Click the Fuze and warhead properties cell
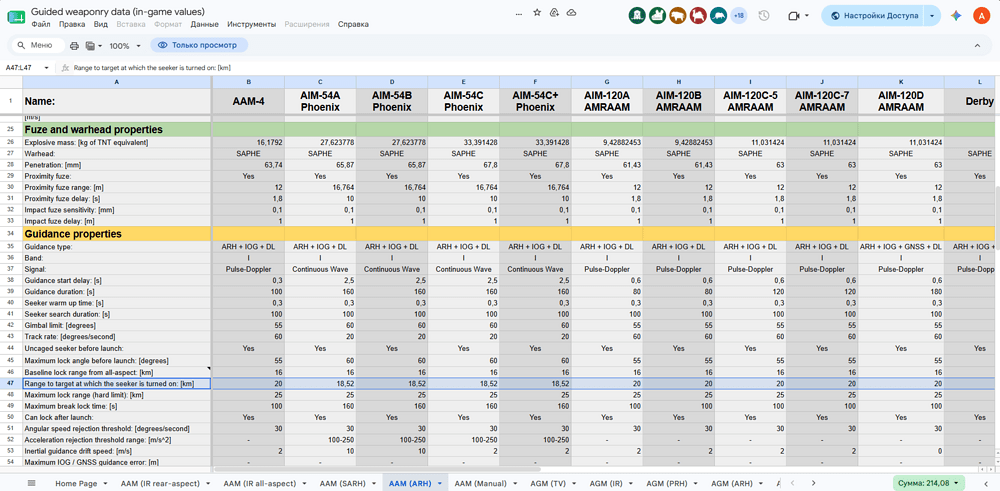This screenshot has height=491, width=1000. point(117,129)
